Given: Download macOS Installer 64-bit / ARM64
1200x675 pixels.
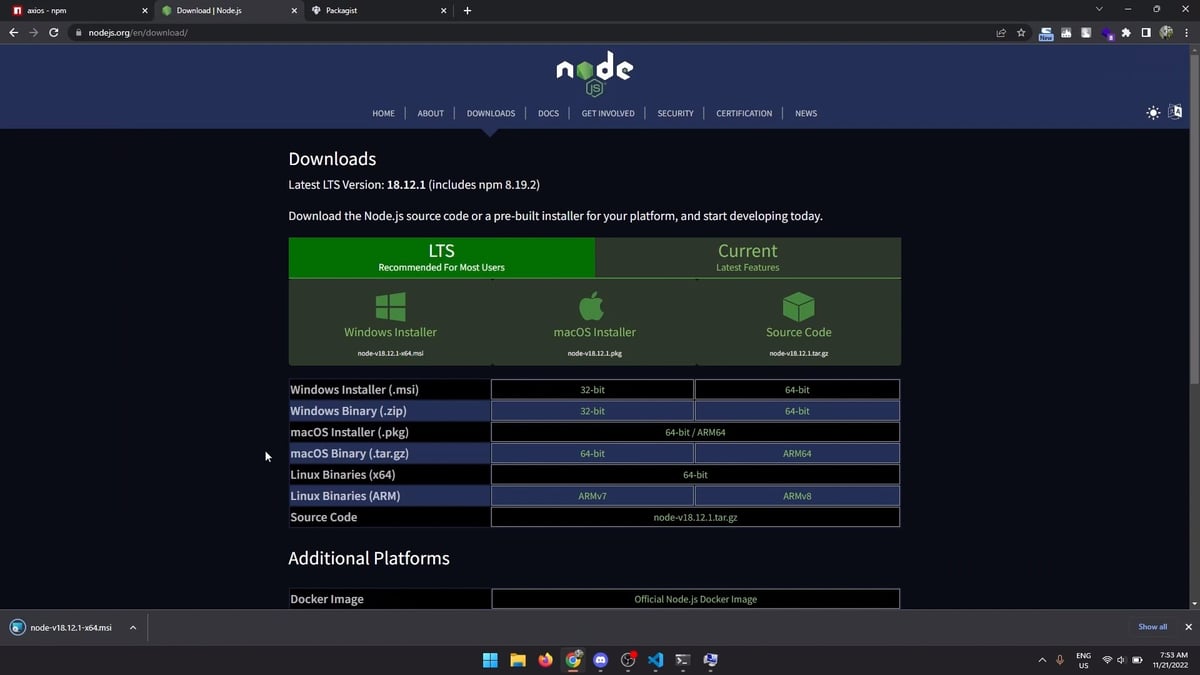Looking at the screenshot, I should pos(695,432).
